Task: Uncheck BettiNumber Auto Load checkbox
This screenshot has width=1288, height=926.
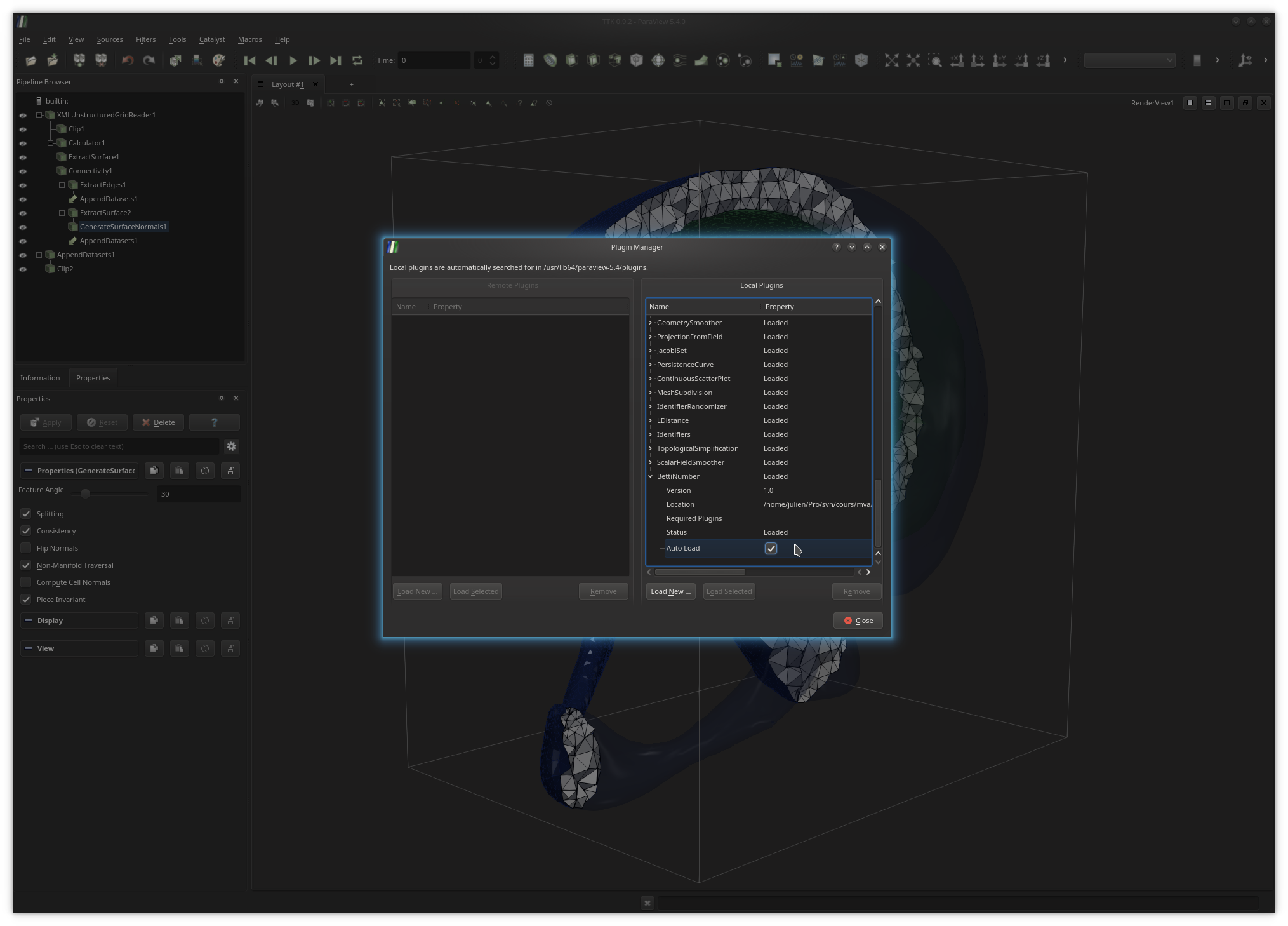Action: [x=771, y=548]
